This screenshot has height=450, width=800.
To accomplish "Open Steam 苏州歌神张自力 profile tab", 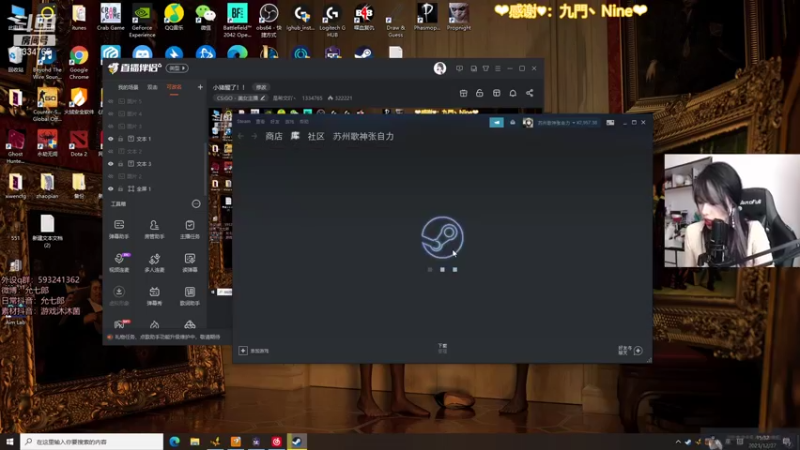I will 363,136.
